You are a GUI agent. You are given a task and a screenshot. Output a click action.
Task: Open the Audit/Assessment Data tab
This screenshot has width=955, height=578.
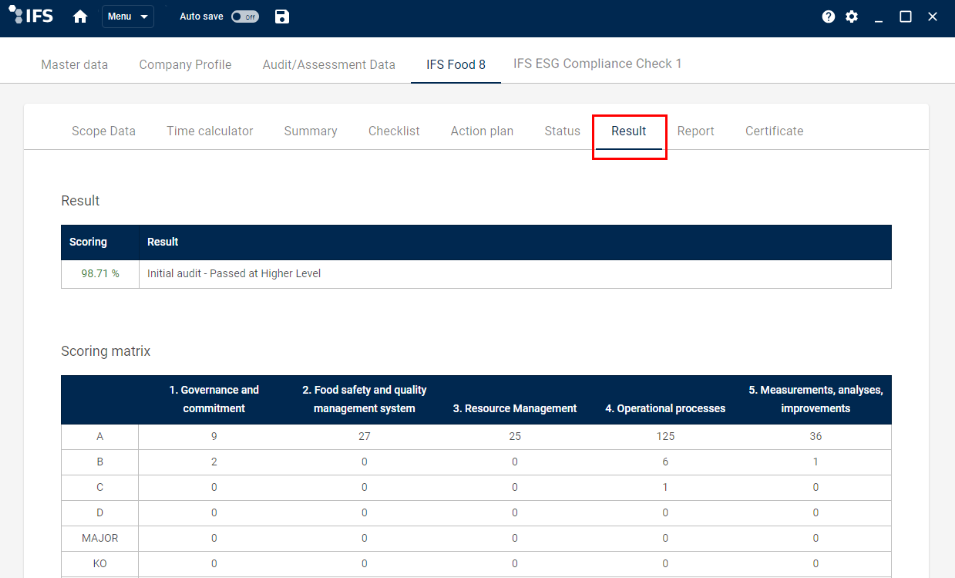tap(329, 65)
